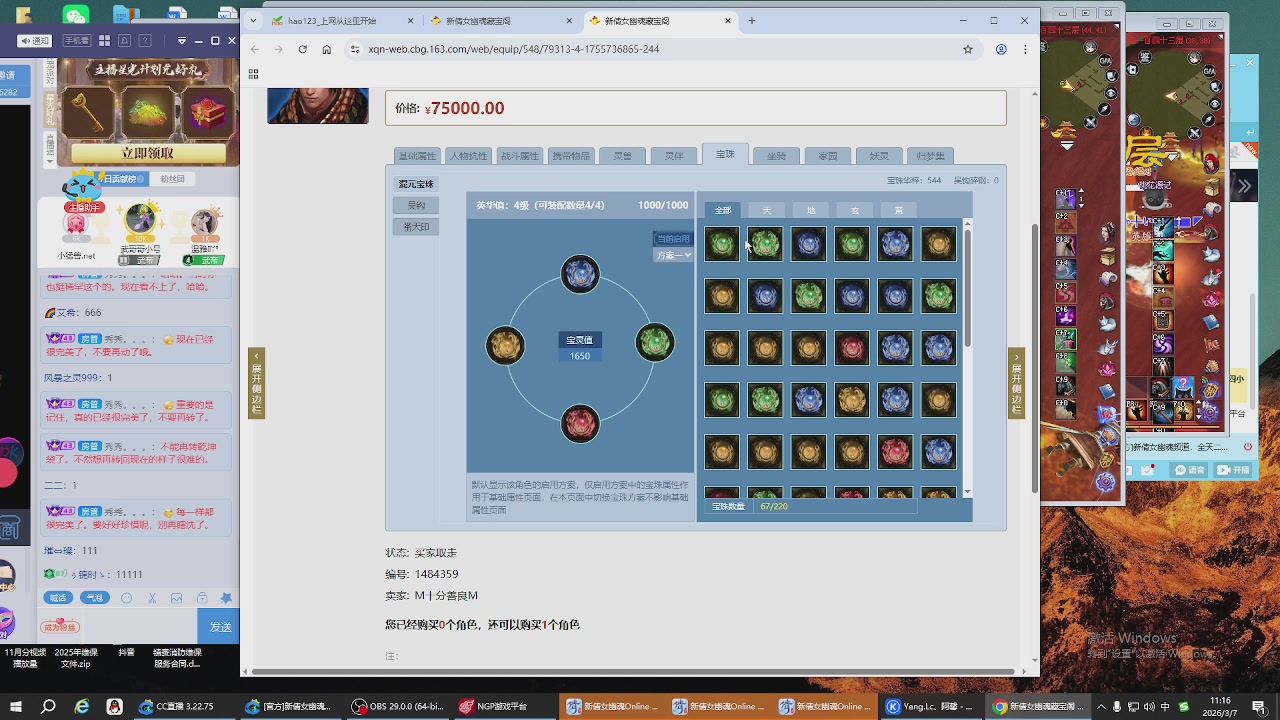Open the Internet Explorer taskbar icon
The image size is (1280, 720).
click(82, 707)
